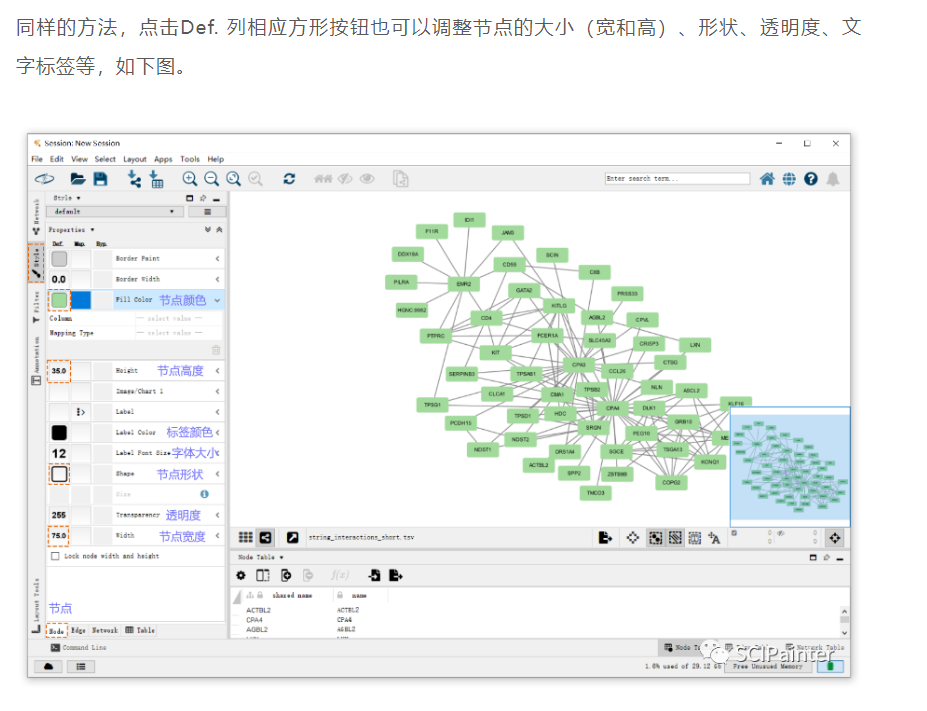
Task: Open the Mapping Type select value dropdown
Action: pyautogui.click(x=179, y=333)
